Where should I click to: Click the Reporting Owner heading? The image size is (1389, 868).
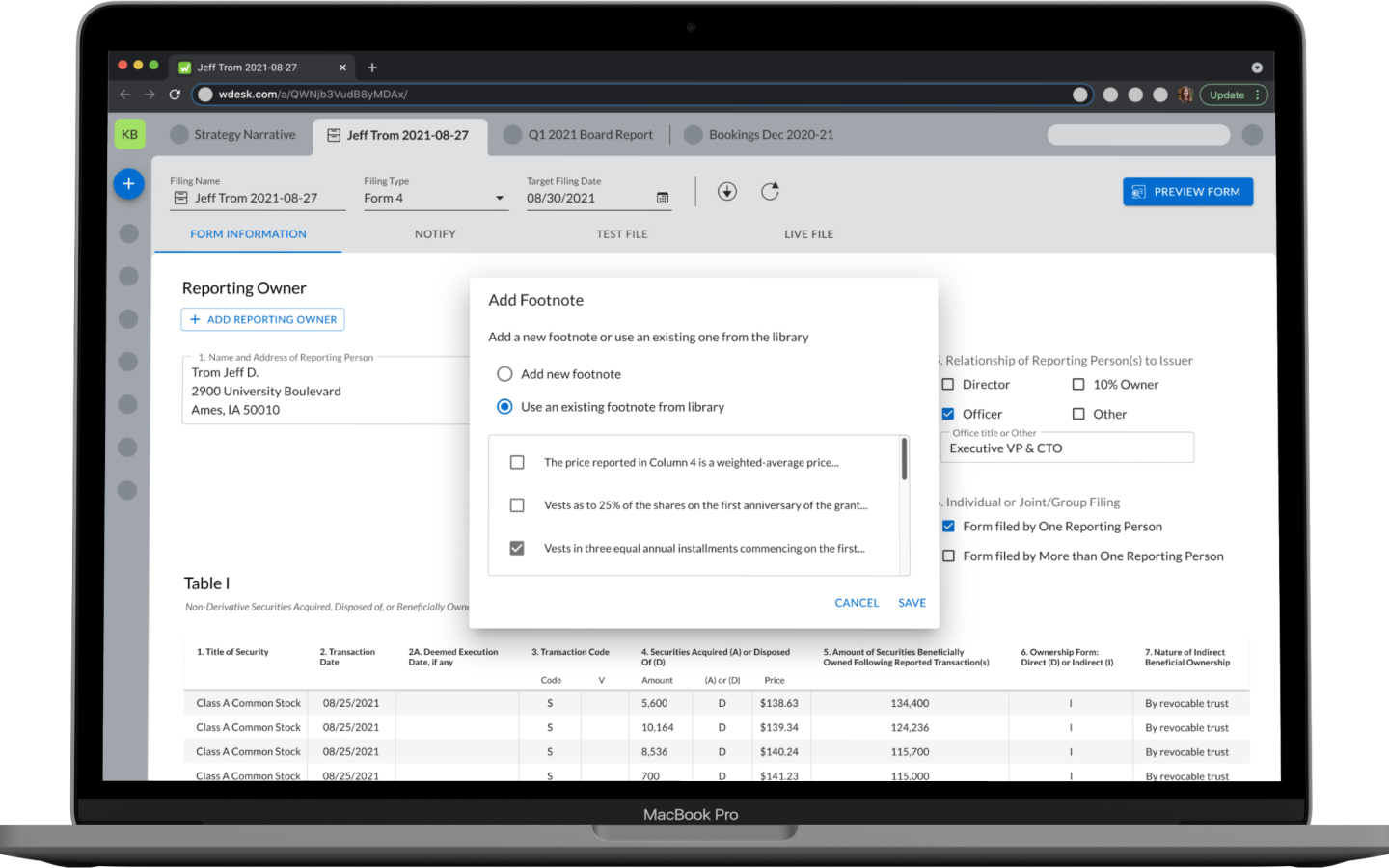point(244,288)
